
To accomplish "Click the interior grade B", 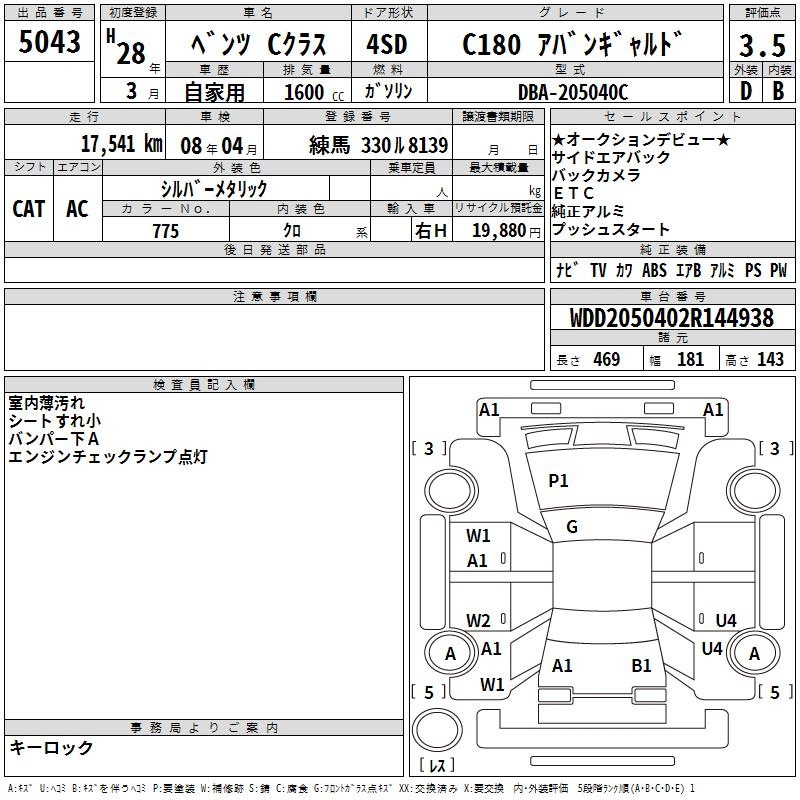I will click(778, 91).
